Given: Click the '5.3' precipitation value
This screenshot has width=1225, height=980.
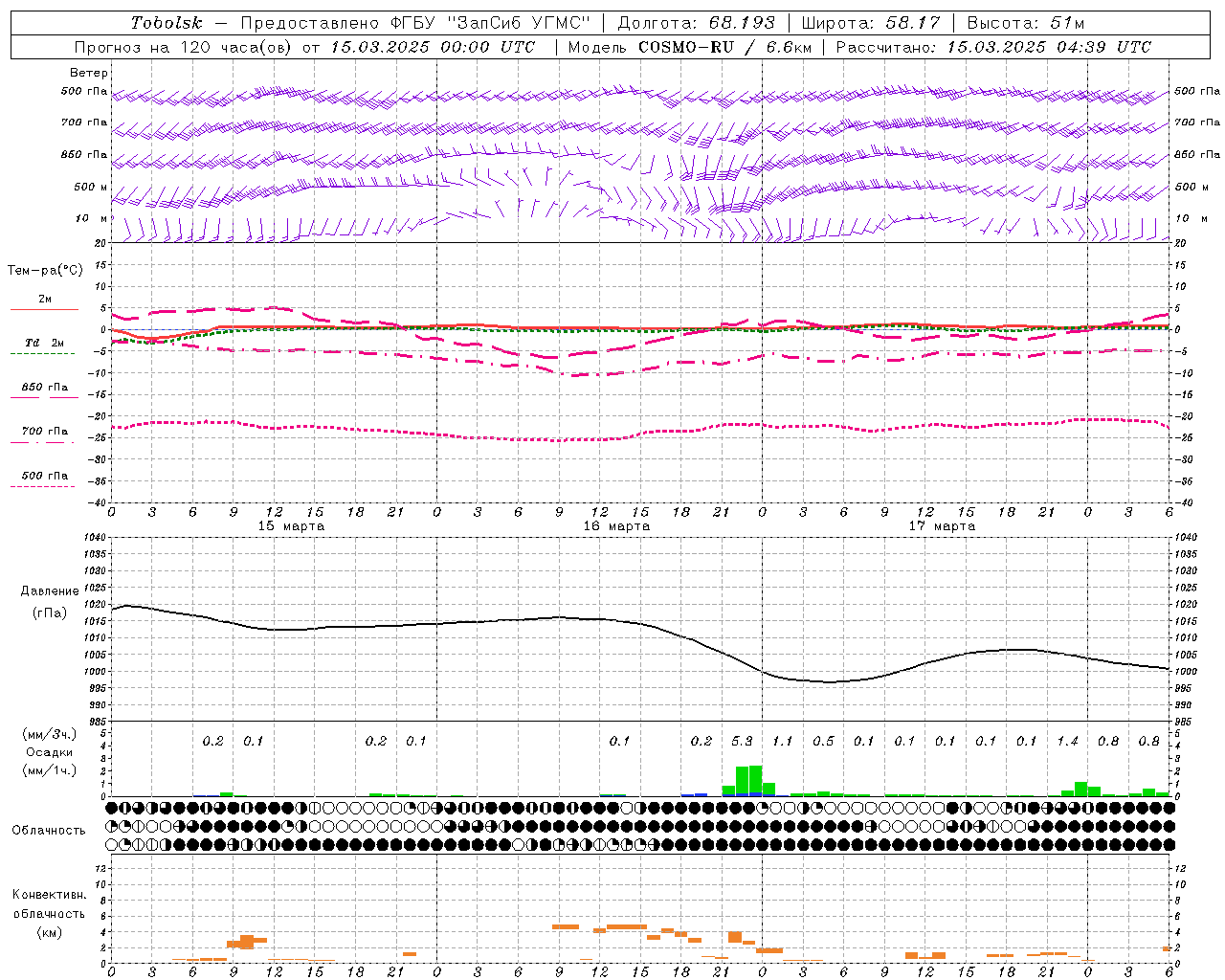Looking at the screenshot, I should (742, 741).
